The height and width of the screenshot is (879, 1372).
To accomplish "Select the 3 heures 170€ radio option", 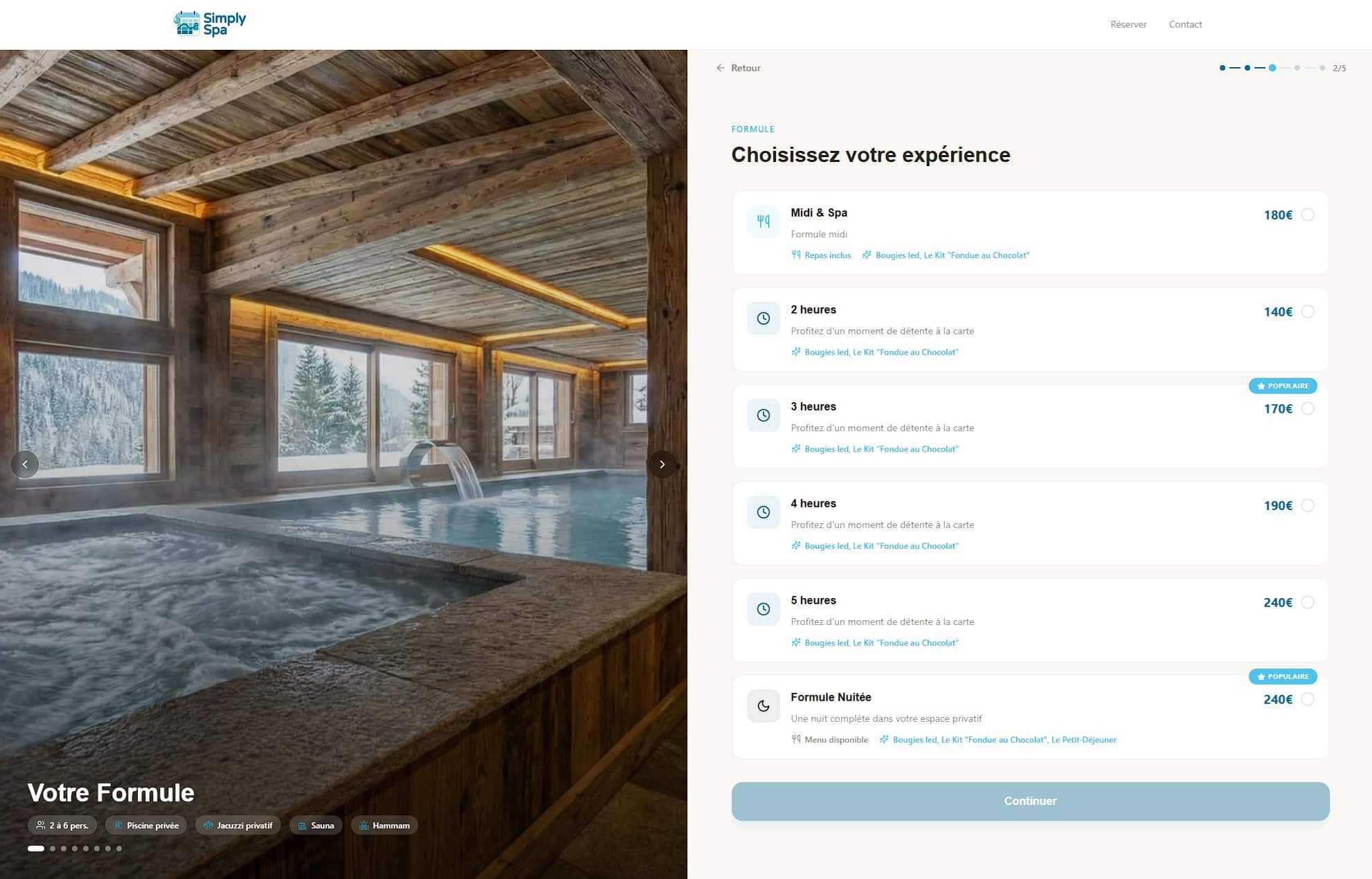I will [1307, 408].
